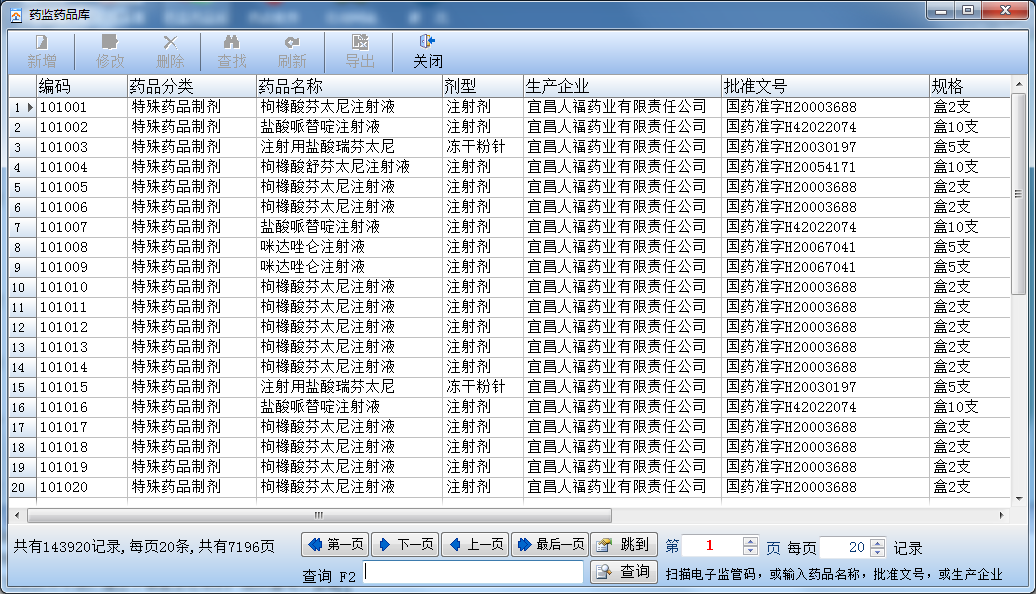The image size is (1036, 594).
Task: Open the 查找 (find) binoculars tool
Action: [x=231, y=52]
